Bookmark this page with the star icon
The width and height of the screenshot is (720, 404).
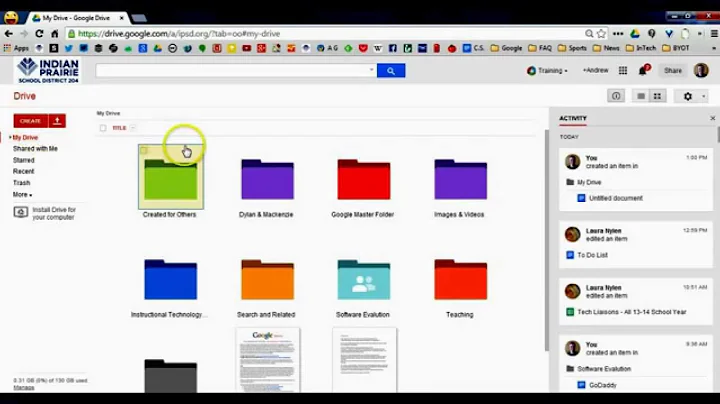pos(602,34)
